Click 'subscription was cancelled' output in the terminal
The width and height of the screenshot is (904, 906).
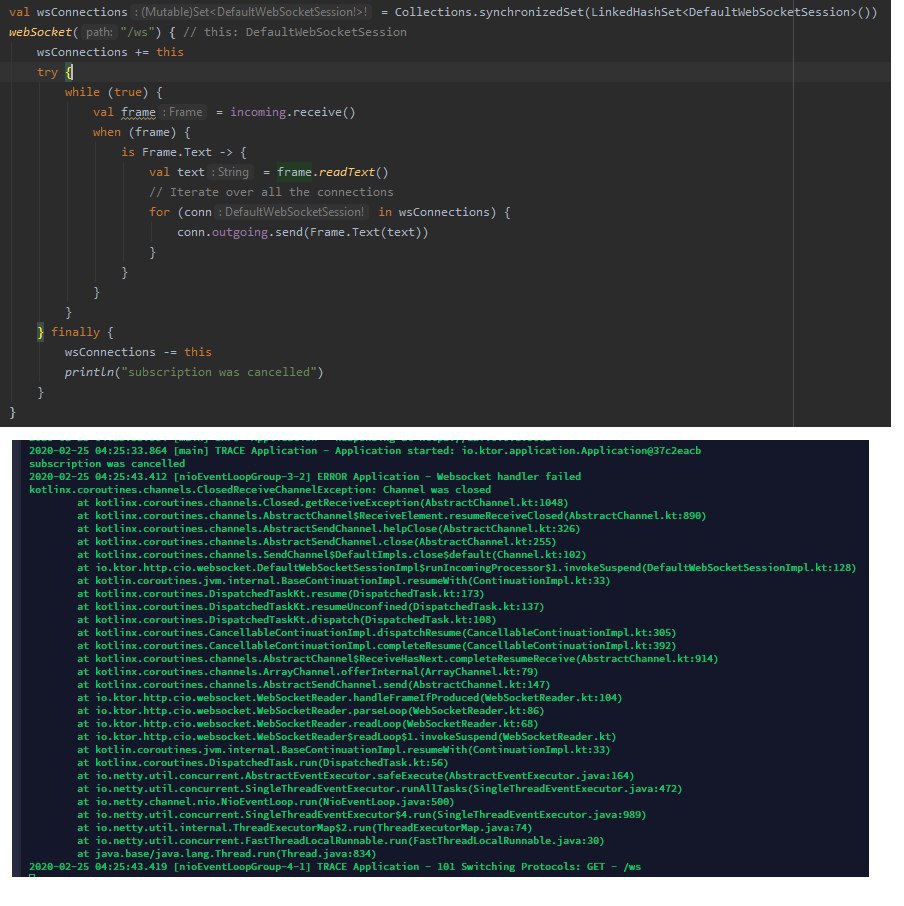tap(107, 463)
